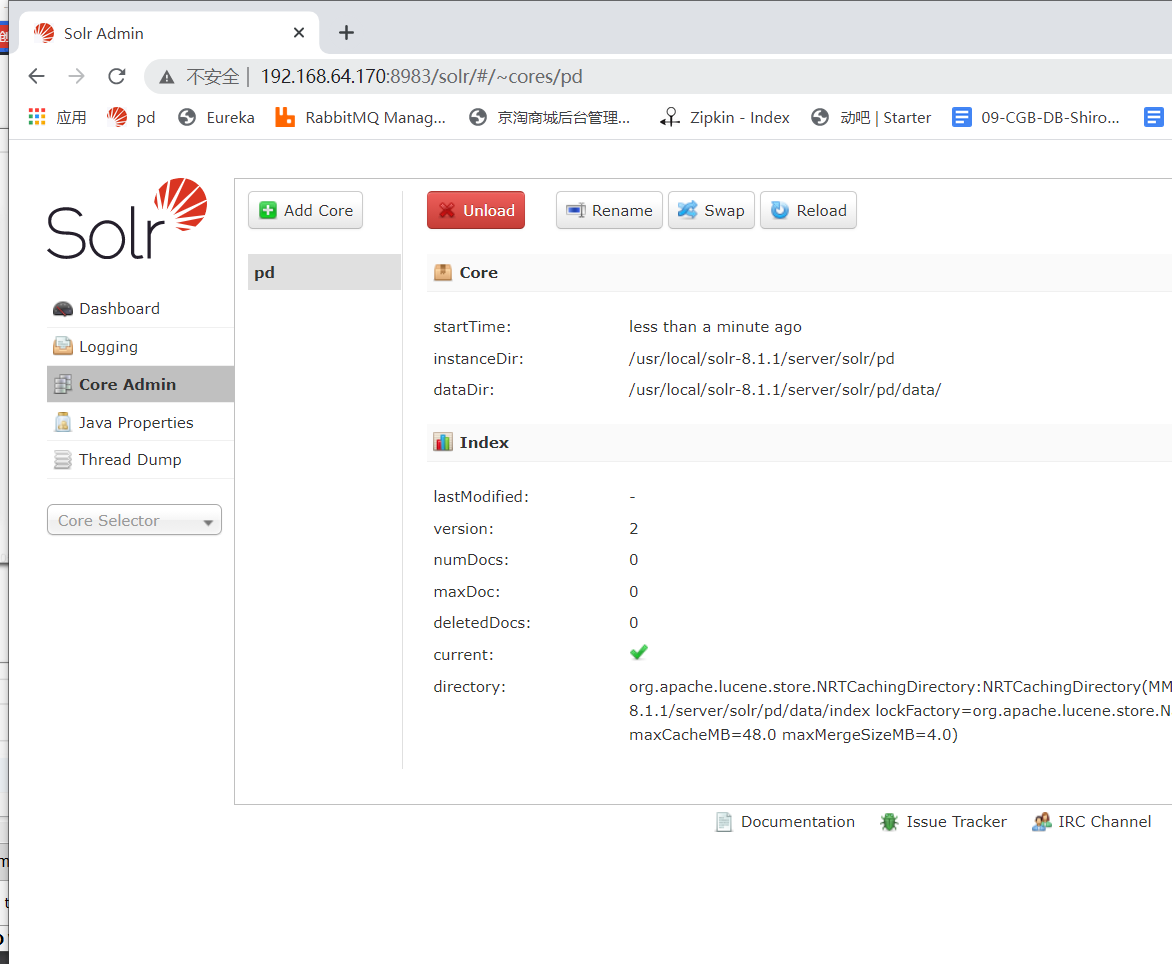Click the Solr logo
Viewport: 1172px width, 964px height.
tap(127, 219)
